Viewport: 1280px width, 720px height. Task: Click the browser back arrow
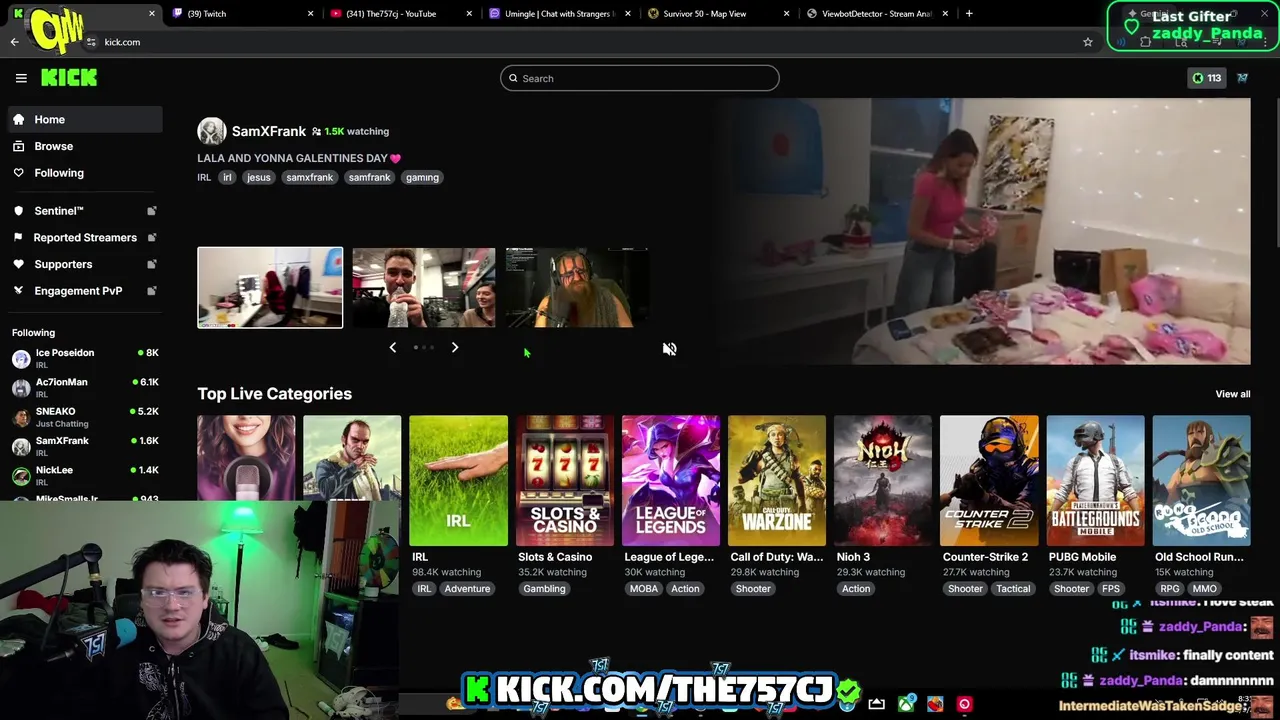pos(14,42)
